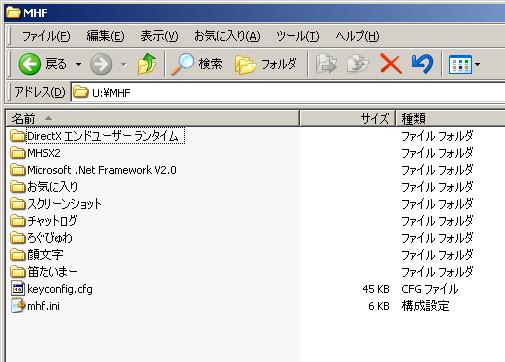Open the Views dropdown arrow
The image size is (505, 362).
coord(477,64)
